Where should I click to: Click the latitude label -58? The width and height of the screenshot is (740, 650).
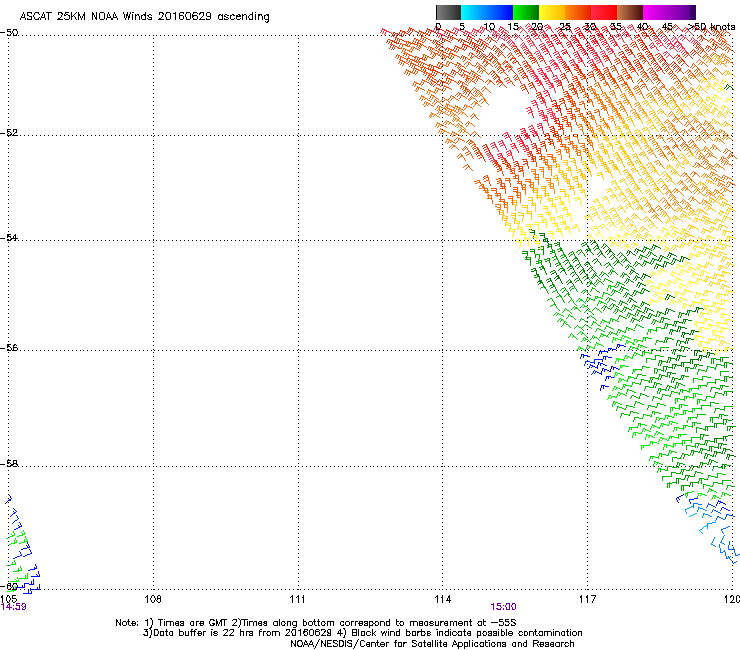[x=9, y=464]
